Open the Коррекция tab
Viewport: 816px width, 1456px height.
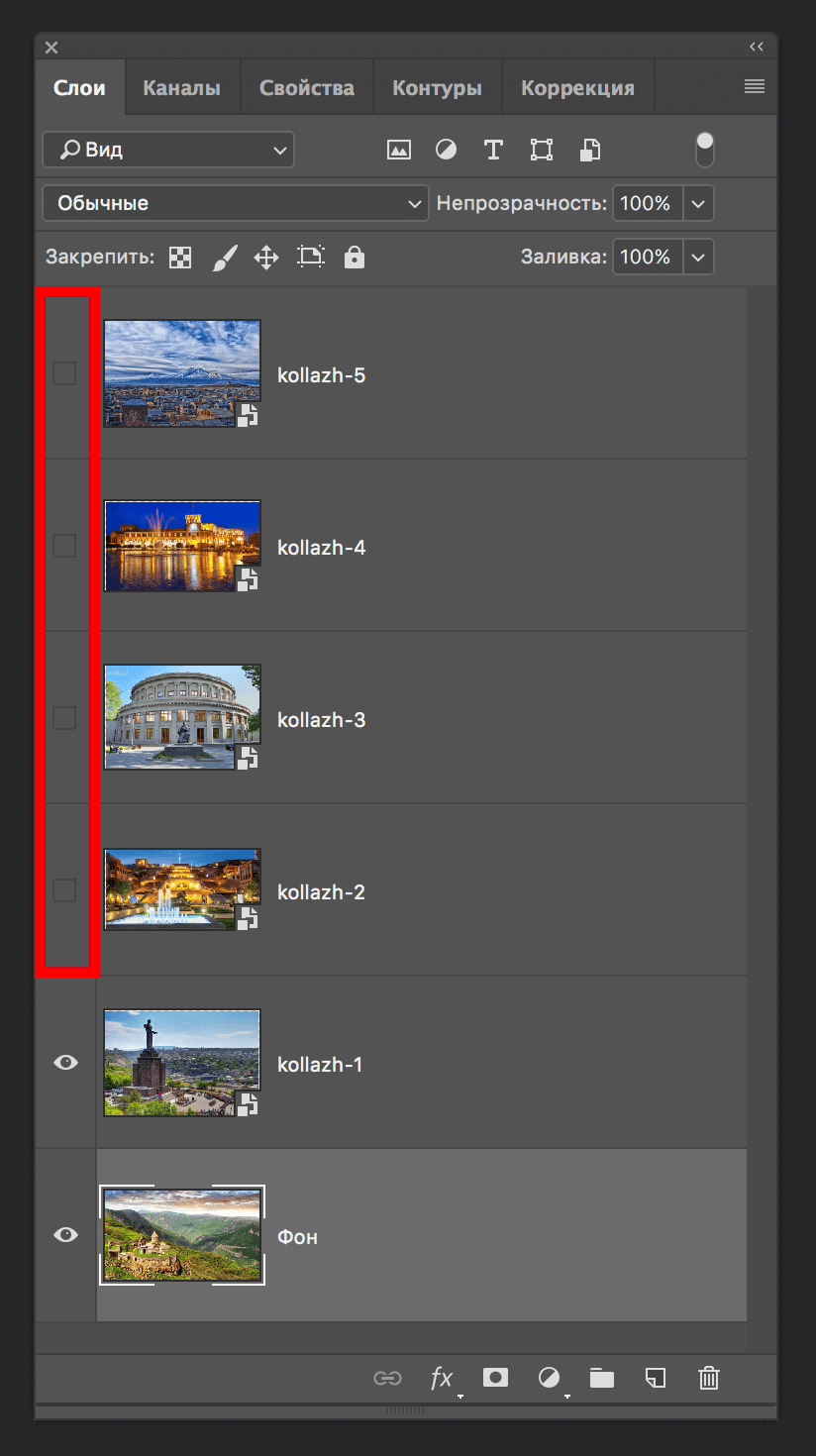577,88
